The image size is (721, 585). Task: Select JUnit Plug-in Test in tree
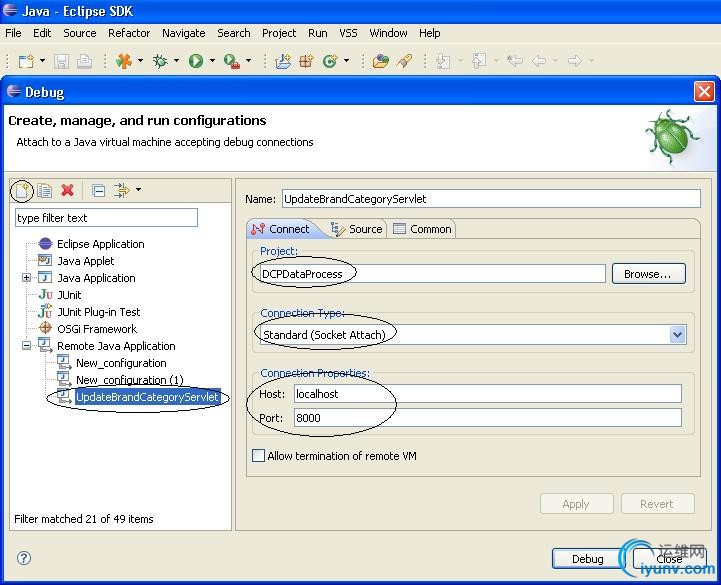pyautogui.click(x=98, y=312)
